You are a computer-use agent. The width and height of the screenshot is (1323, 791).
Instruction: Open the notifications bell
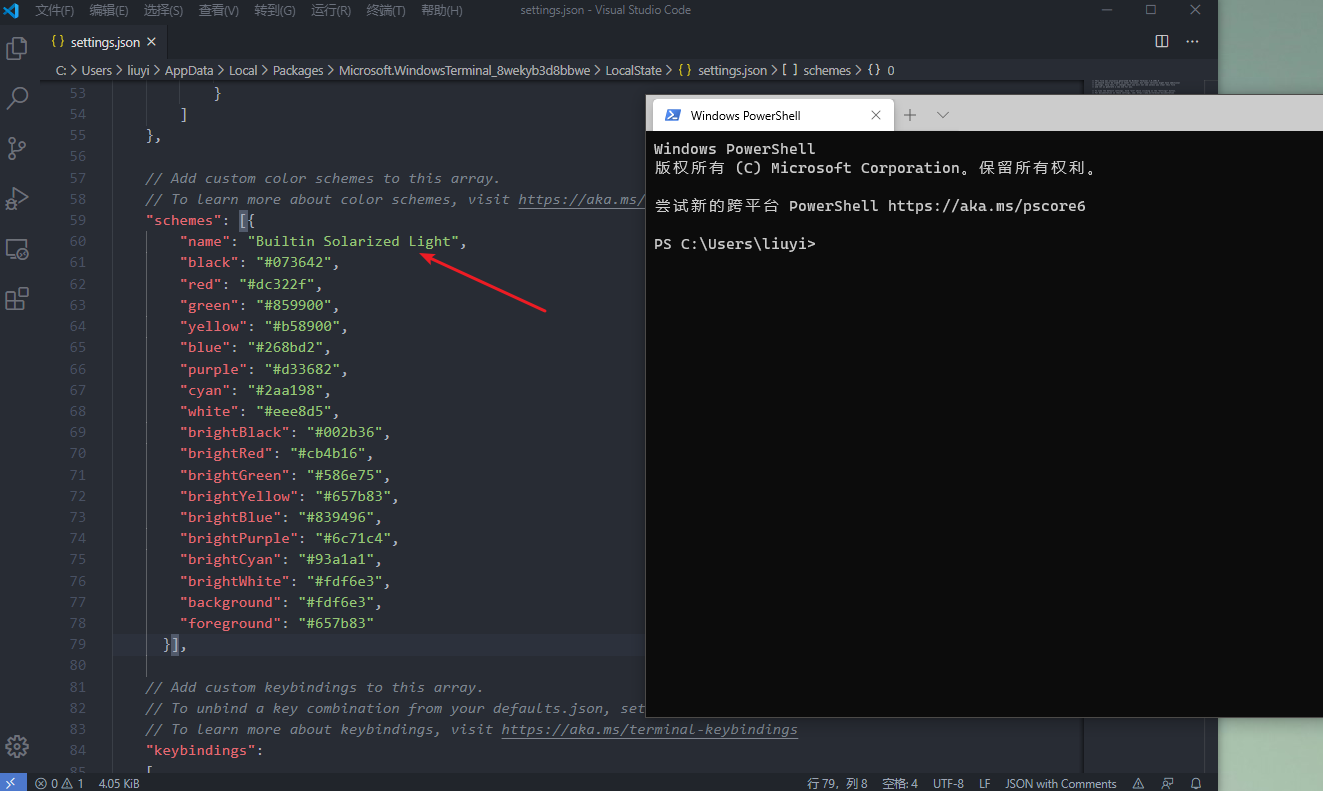1196,783
